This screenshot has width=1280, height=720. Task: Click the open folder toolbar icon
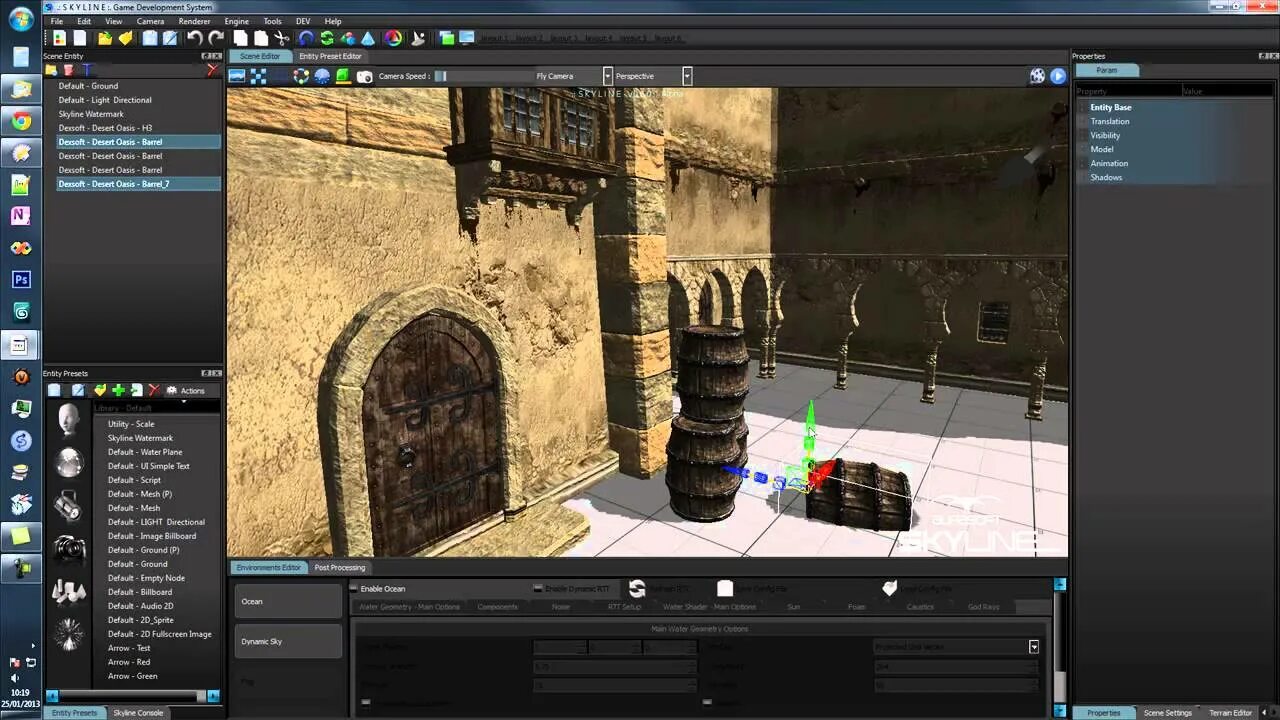click(x=105, y=38)
